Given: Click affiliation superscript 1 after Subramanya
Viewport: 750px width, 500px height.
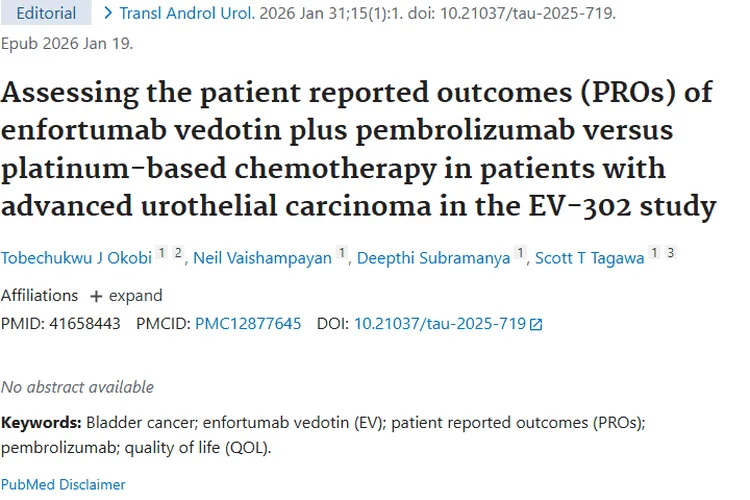Looking at the screenshot, I should [x=520, y=253].
